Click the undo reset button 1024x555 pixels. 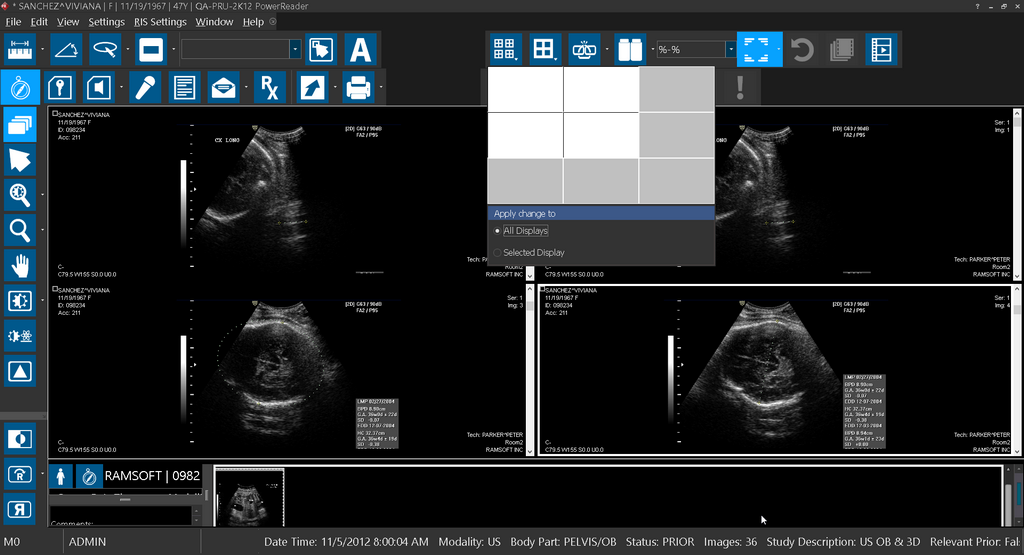[x=802, y=49]
